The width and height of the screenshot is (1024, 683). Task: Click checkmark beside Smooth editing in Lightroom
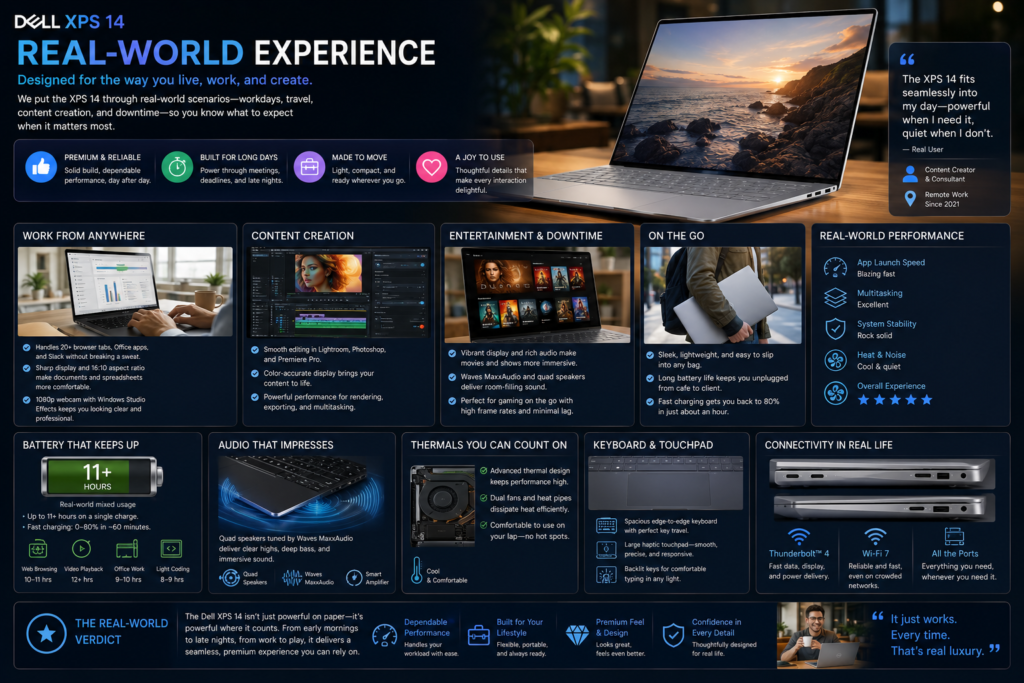(x=255, y=349)
